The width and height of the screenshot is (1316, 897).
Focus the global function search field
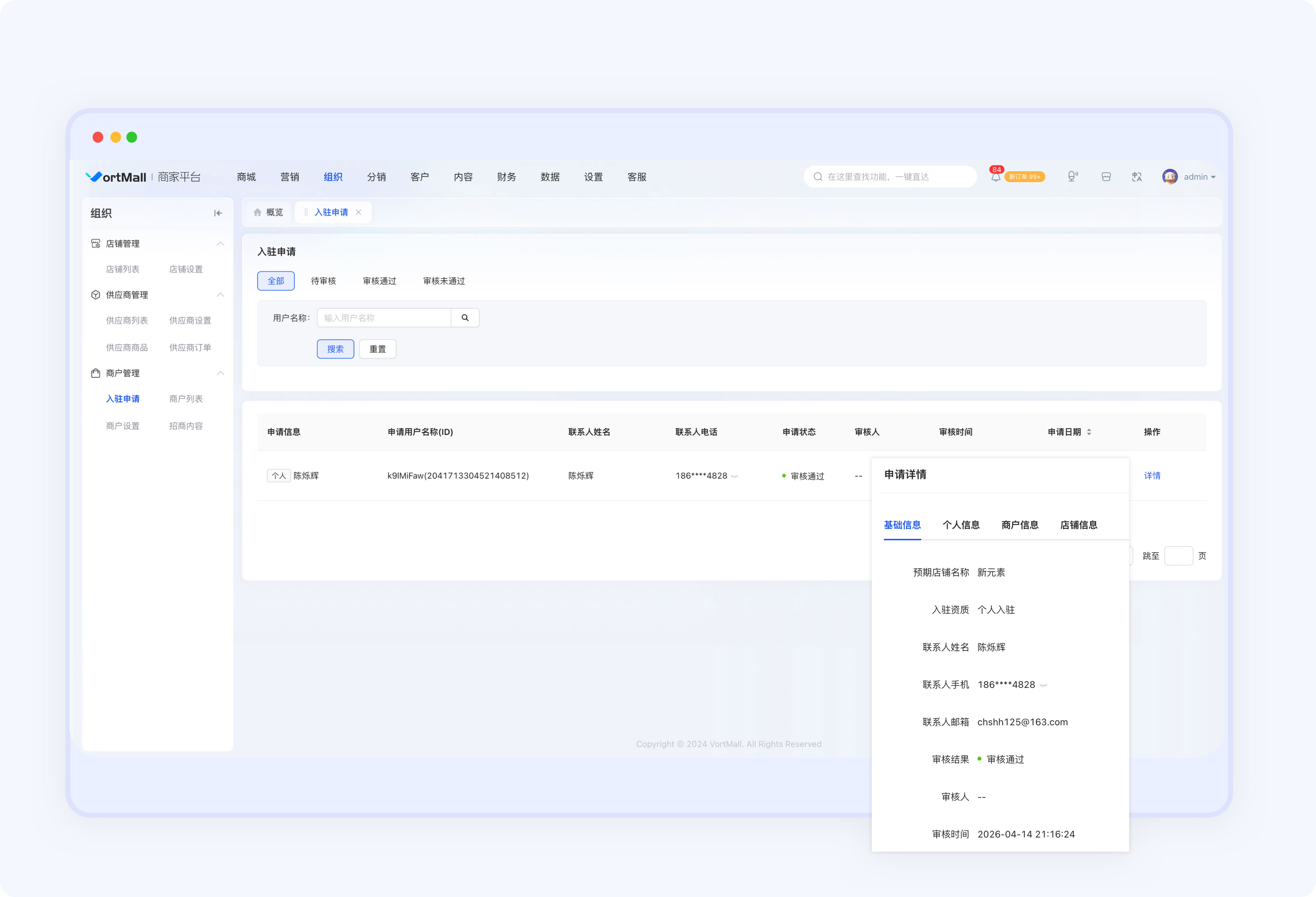tap(890, 177)
